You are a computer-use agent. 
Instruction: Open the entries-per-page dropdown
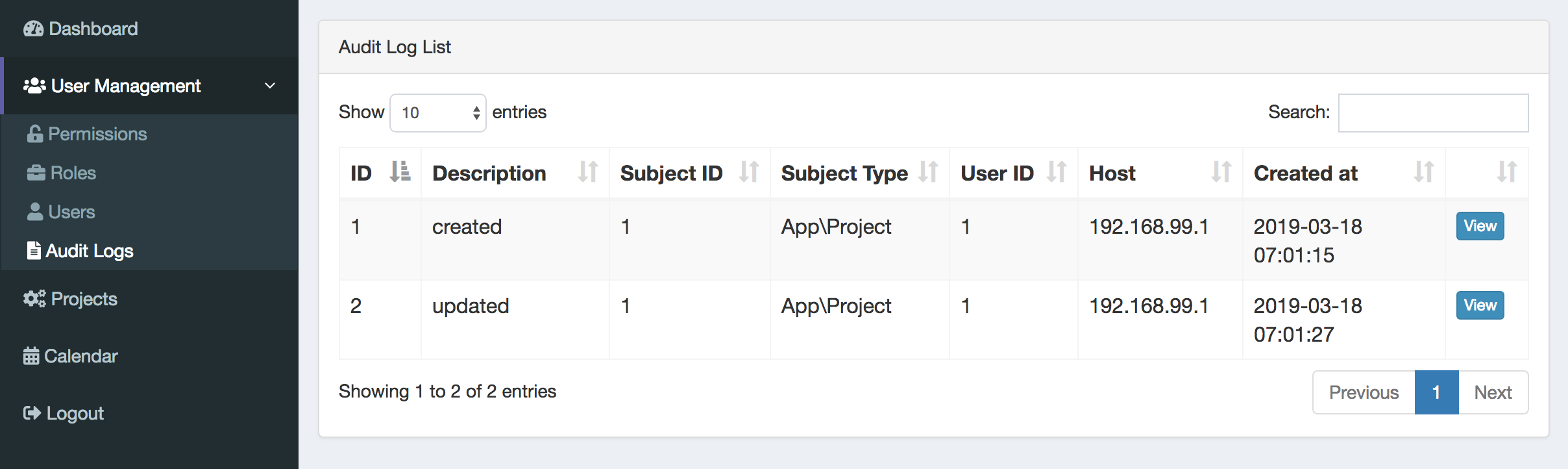(x=437, y=113)
